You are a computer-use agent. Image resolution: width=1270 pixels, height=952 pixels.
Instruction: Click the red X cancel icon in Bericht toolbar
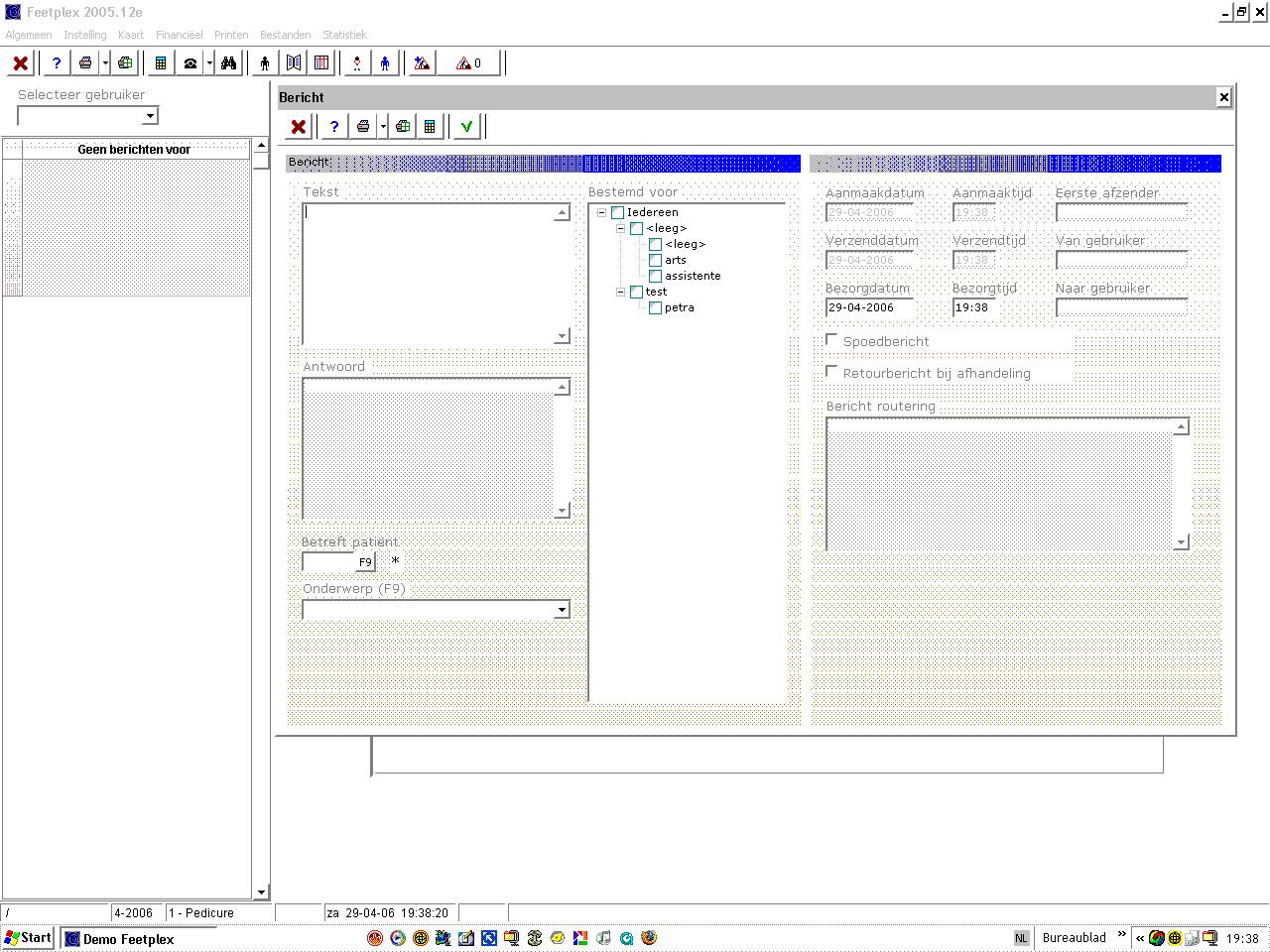pos(298,127)
